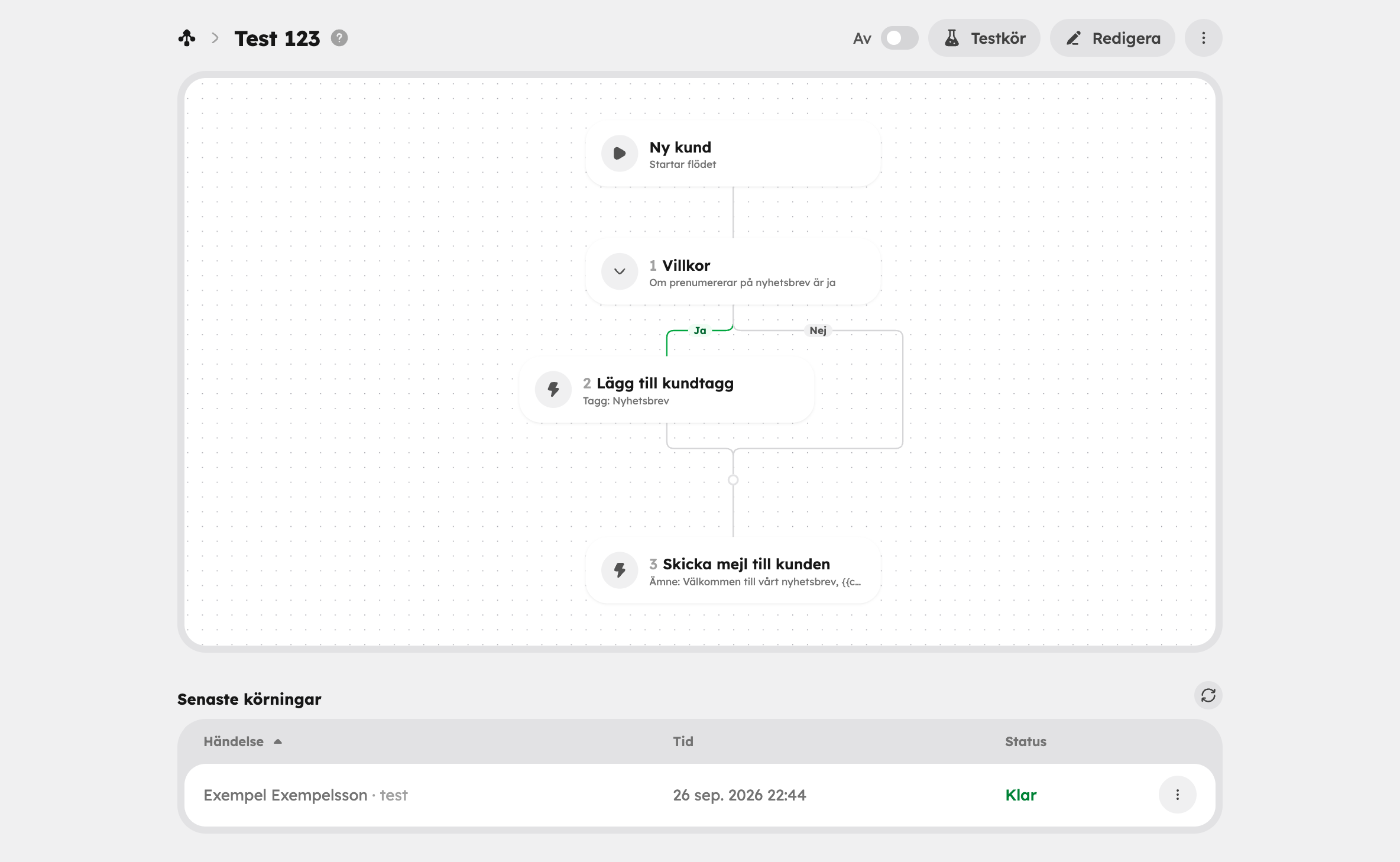The height and width of the screenshot is (862, 1400).
Task: Open the flows home breadcrumb icon
Action: (x=187, y=38)
